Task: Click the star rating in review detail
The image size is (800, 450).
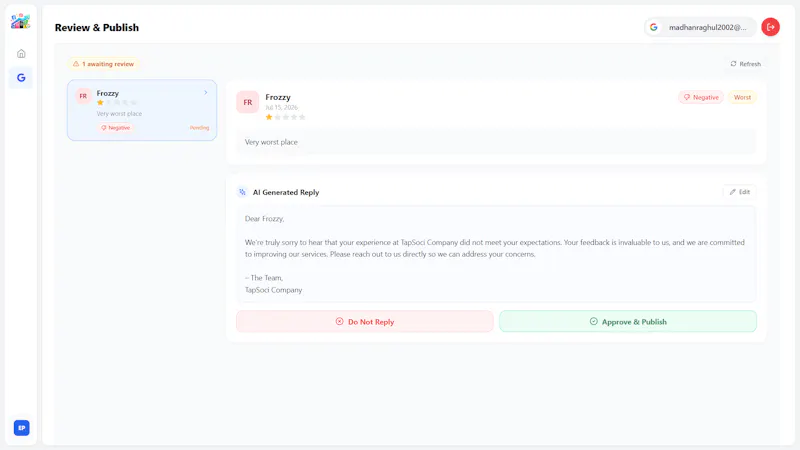Action: [285, 117]
